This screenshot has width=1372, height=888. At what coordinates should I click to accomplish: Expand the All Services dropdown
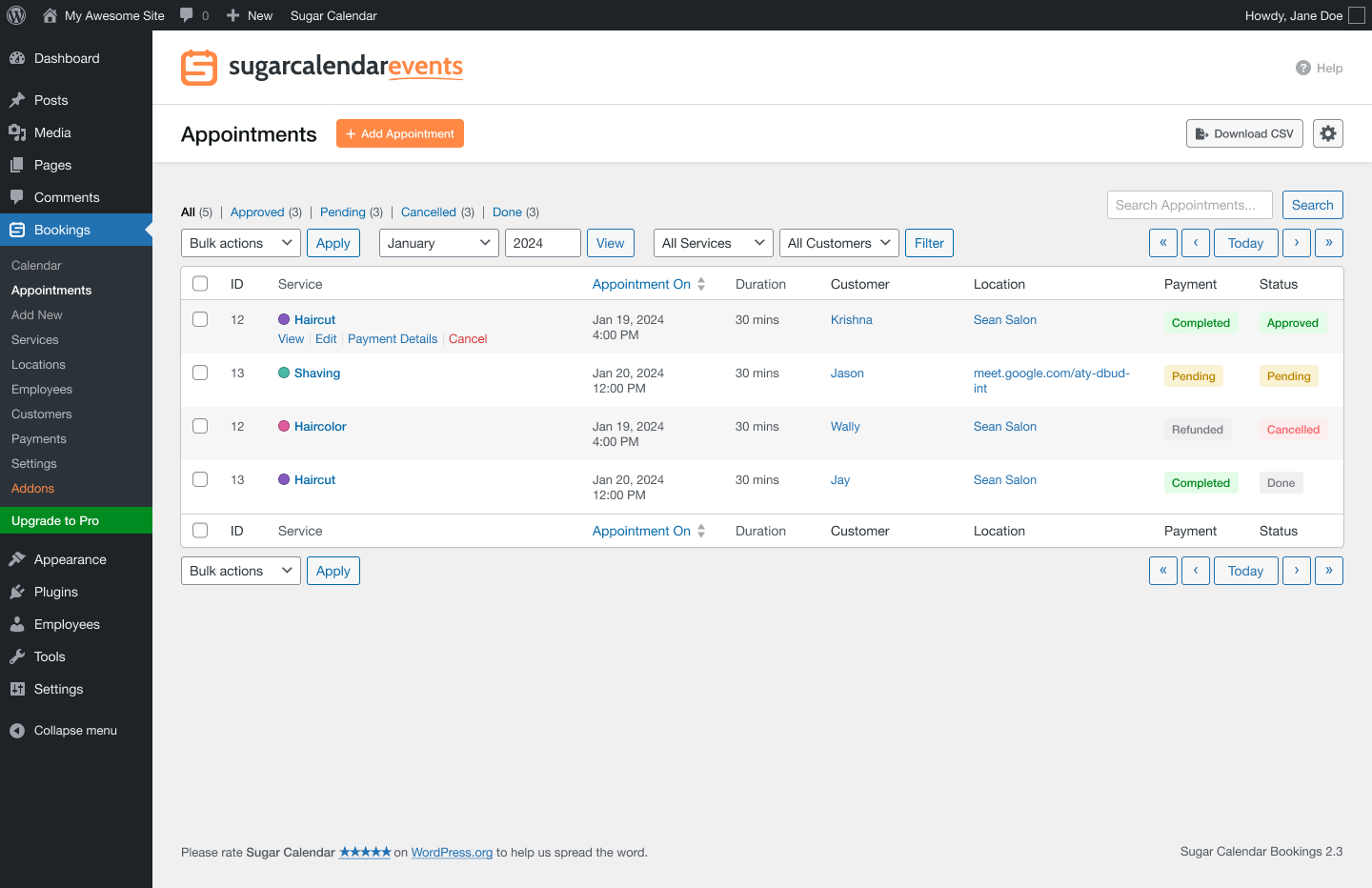click(x=713, y=242)
